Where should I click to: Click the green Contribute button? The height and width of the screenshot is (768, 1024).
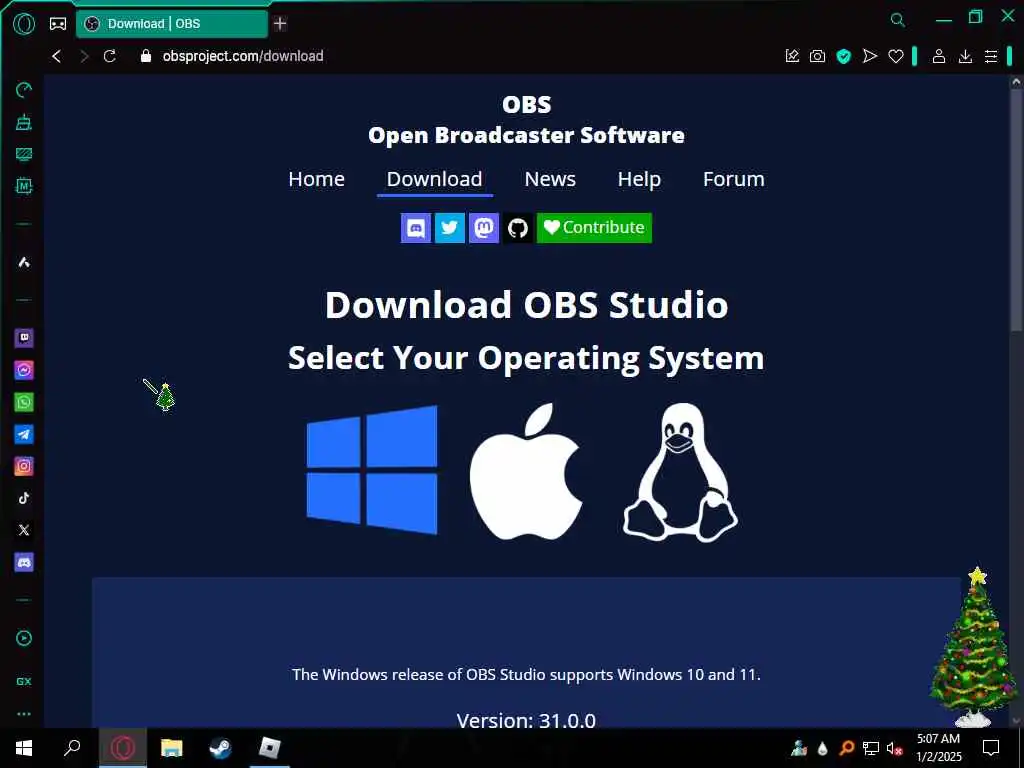click(594, 228)
